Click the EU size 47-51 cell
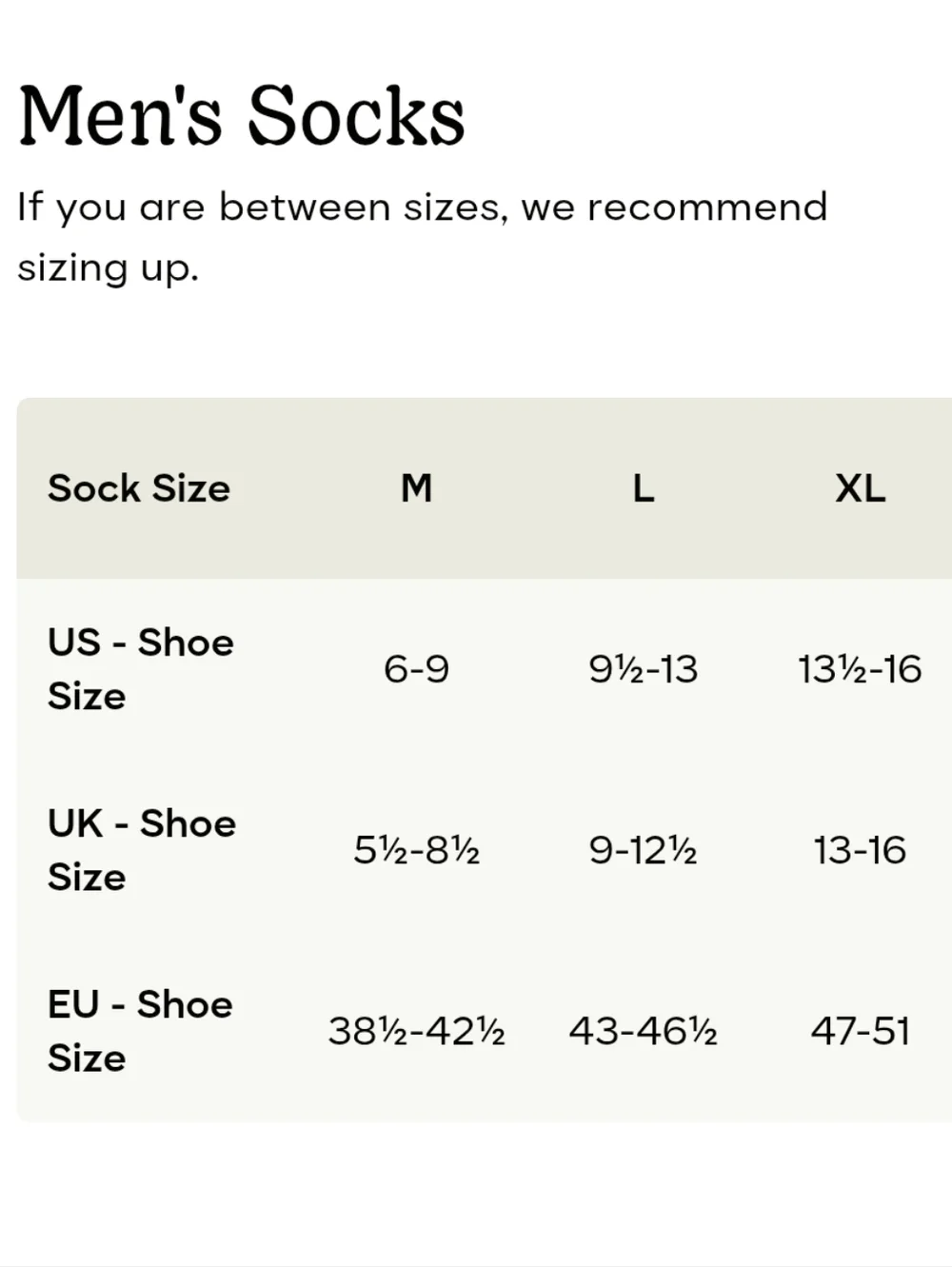952x1267 pixels. [x=860, y=1031]
